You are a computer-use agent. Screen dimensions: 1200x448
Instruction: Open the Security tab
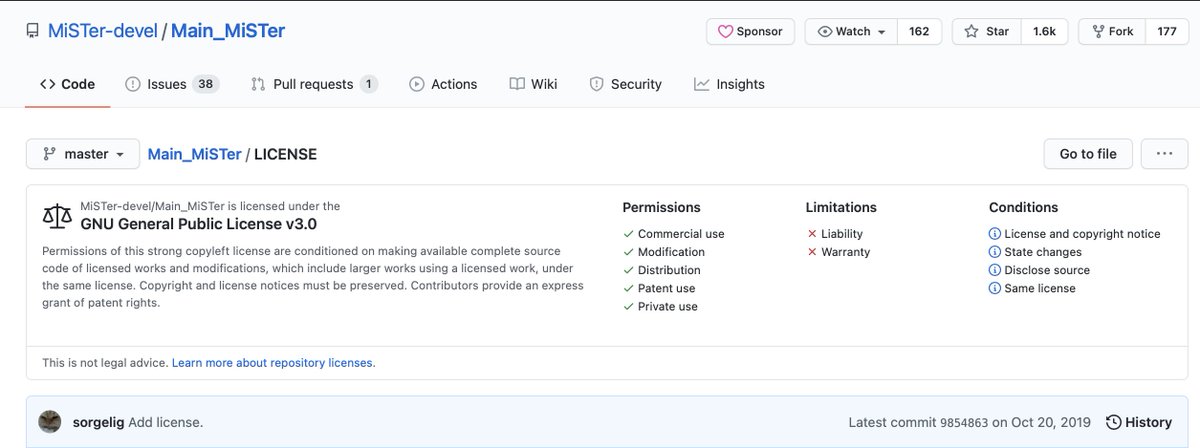pyautogui.click(x=625, y=84)
